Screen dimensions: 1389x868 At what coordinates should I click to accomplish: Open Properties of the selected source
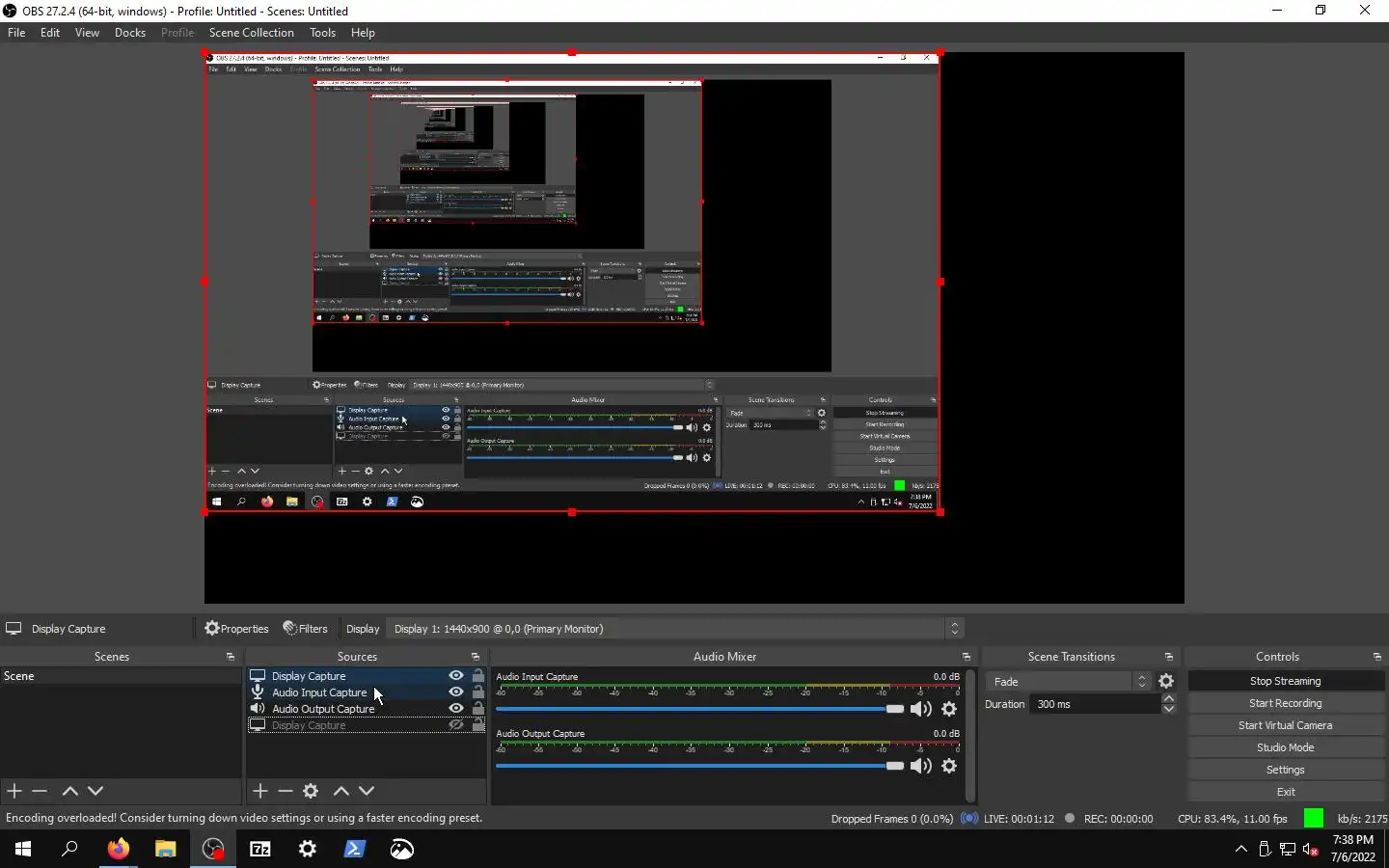[236, 629]
